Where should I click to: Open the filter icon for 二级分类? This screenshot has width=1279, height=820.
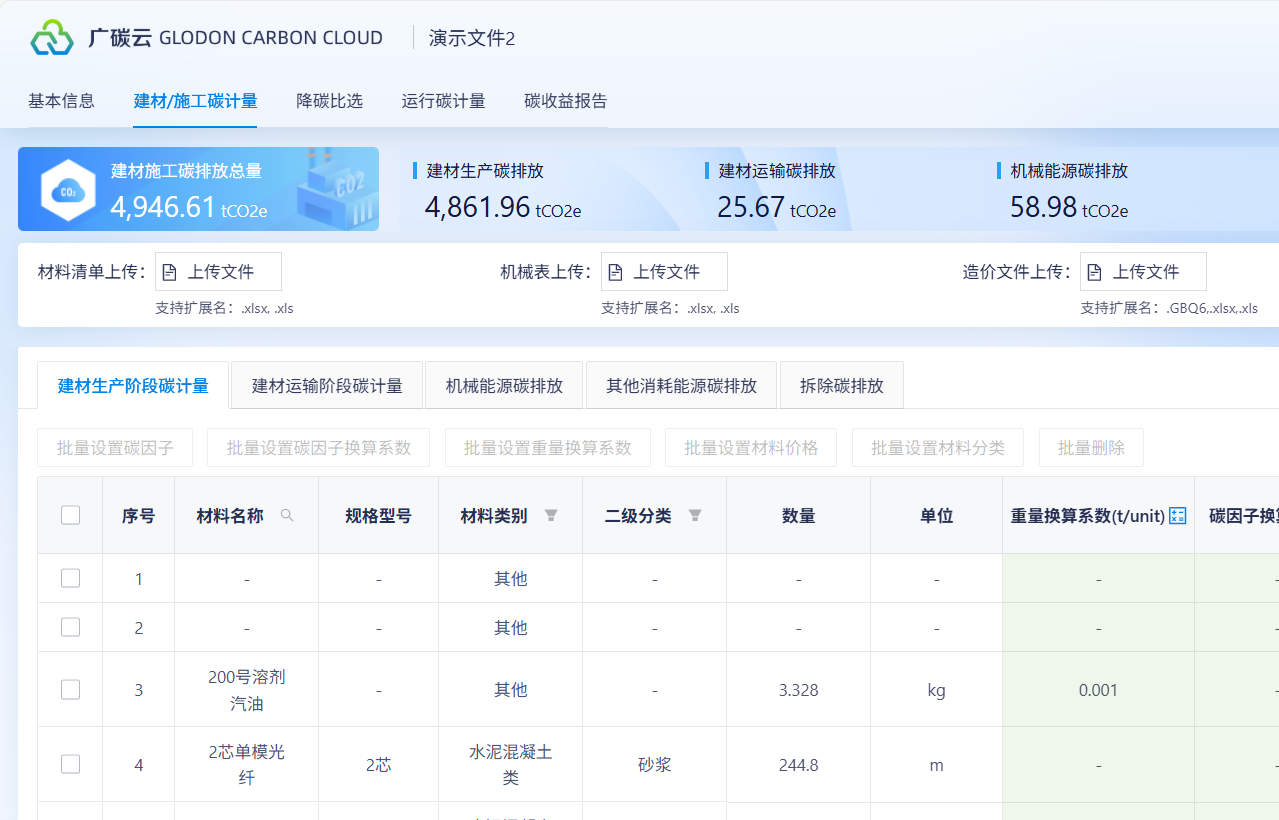pos(695,516)
